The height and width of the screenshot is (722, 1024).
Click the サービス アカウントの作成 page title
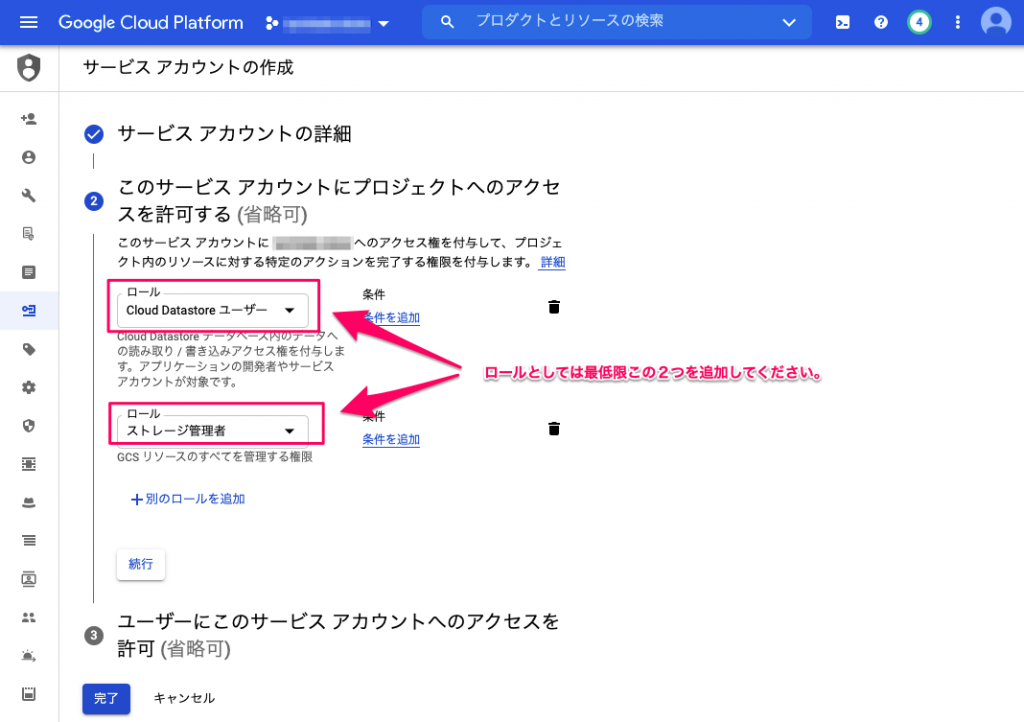coord(188,67)
